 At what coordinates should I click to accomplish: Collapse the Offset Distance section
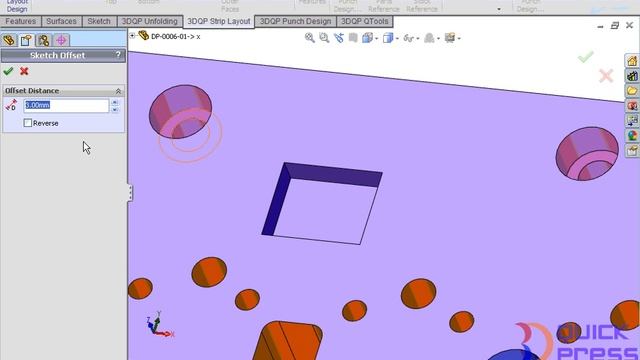click(x=118, y=91)
